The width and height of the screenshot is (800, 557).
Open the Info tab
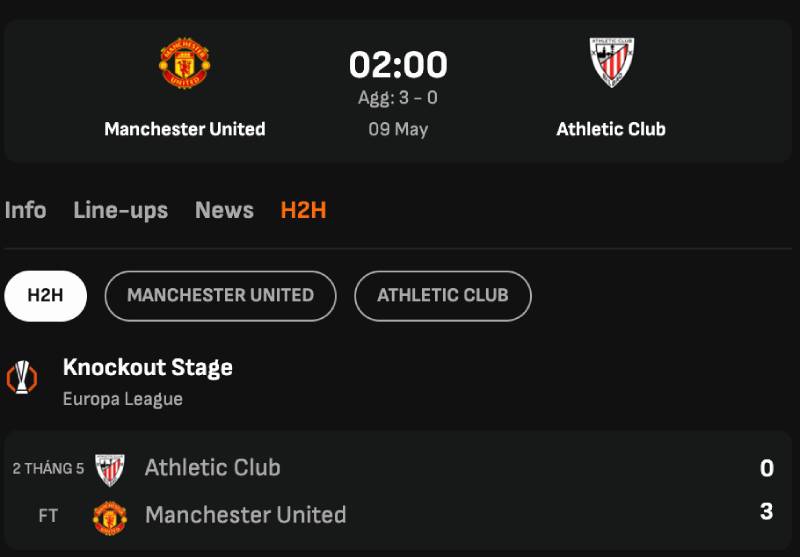coord(25,210)
